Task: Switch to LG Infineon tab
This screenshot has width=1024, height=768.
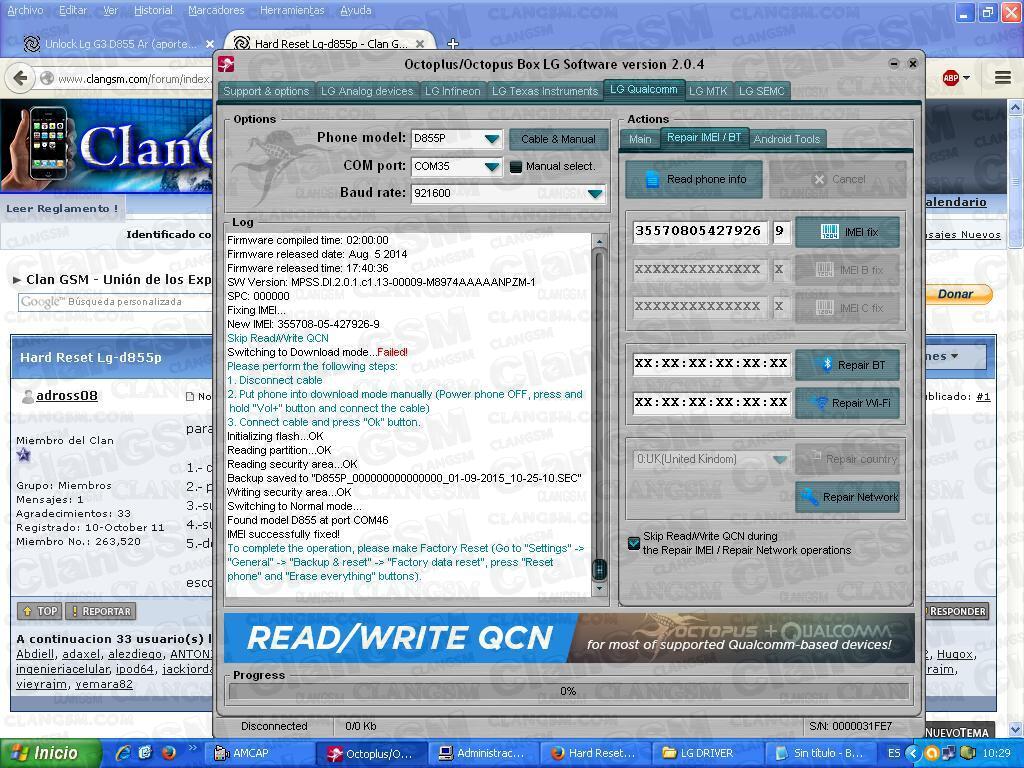Action: 453,91
